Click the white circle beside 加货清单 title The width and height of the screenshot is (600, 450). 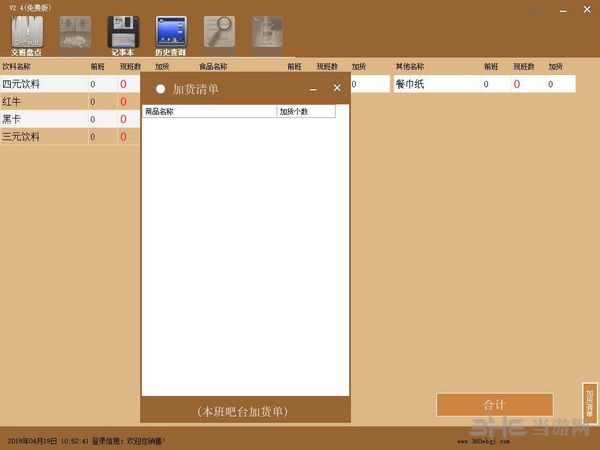point(160,89)
